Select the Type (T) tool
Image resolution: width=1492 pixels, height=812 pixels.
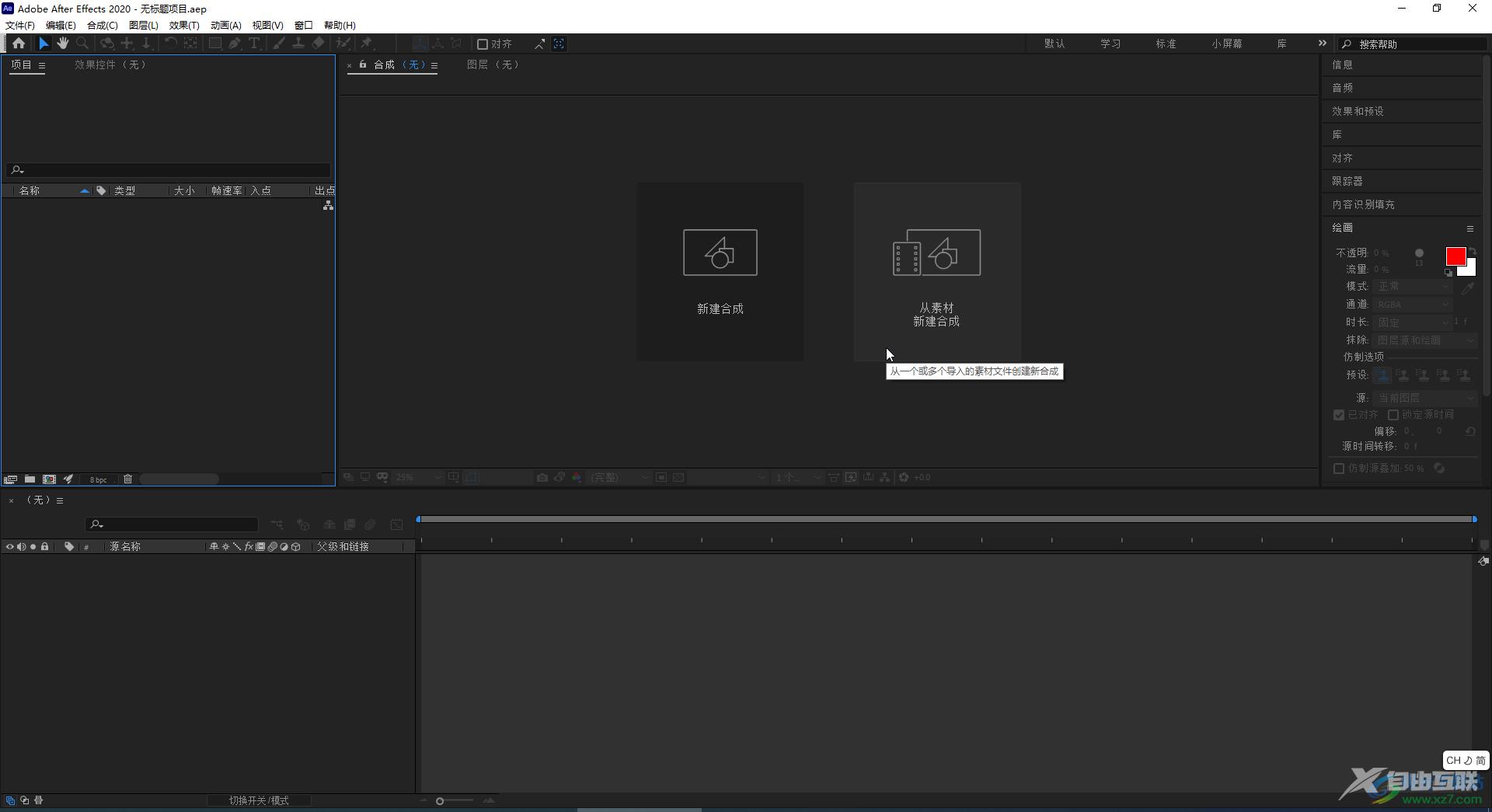[x=254, y=44]
